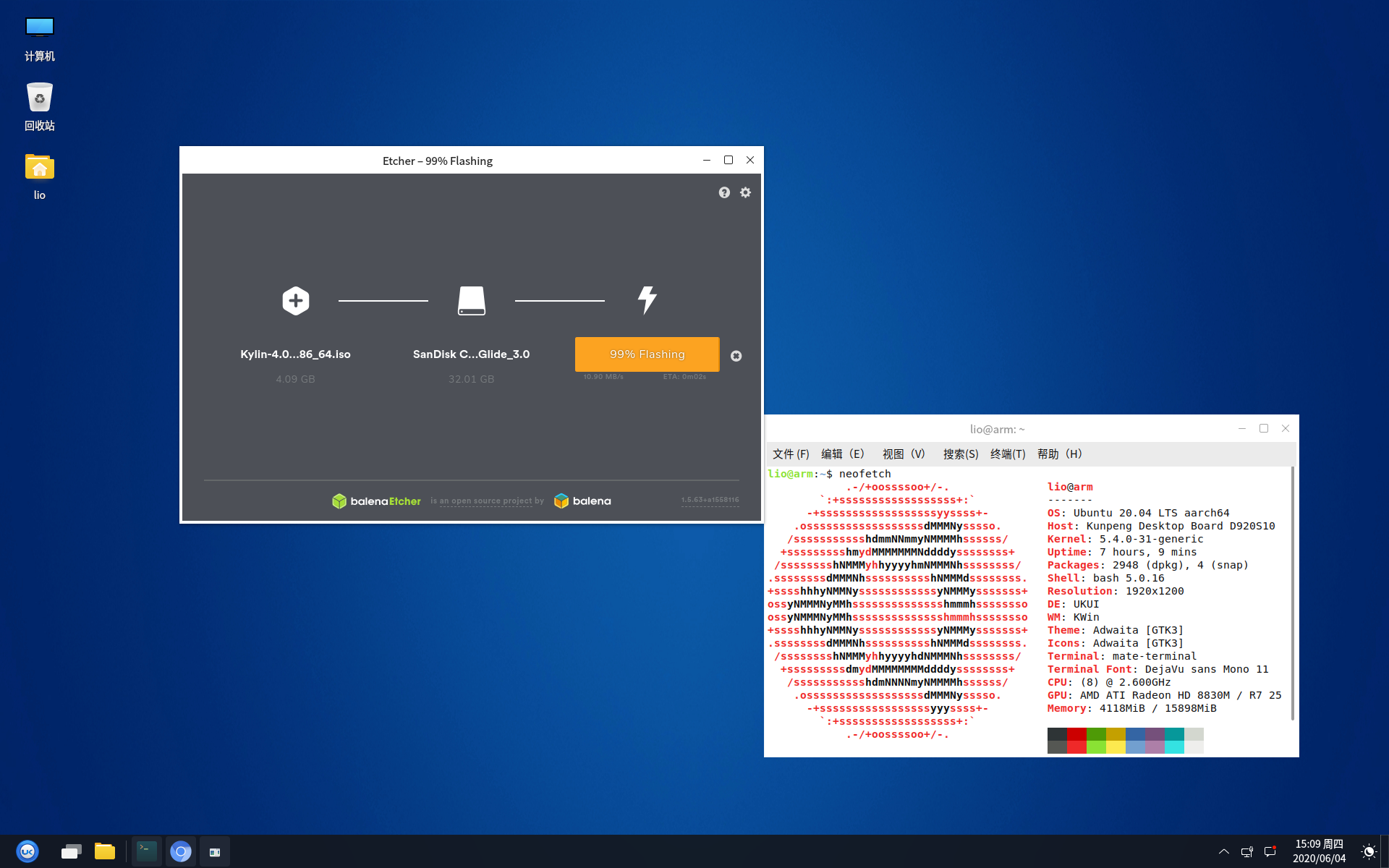Open file manager from taskbar
This screenshot has width=1389, height=868.
click(105, 851)
